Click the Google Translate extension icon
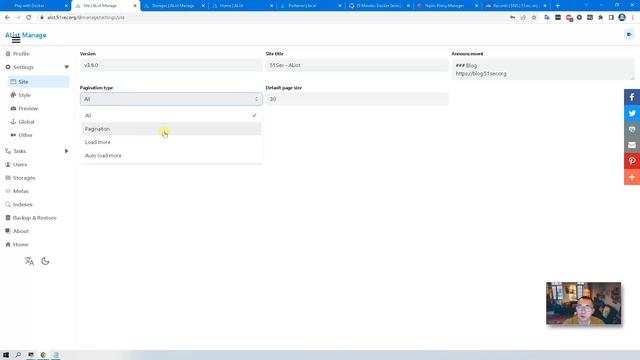Image resolution: width=640 pixels, height=360 pixels. (547, 18)
